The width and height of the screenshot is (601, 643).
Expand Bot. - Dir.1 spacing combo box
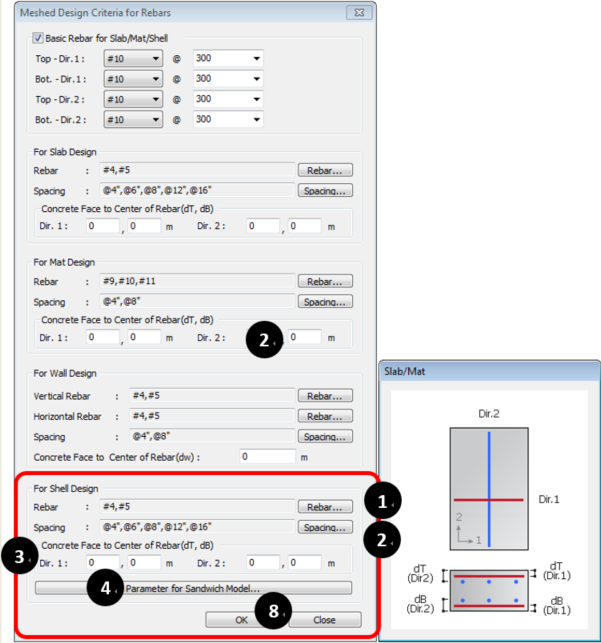tap(228, 79)
